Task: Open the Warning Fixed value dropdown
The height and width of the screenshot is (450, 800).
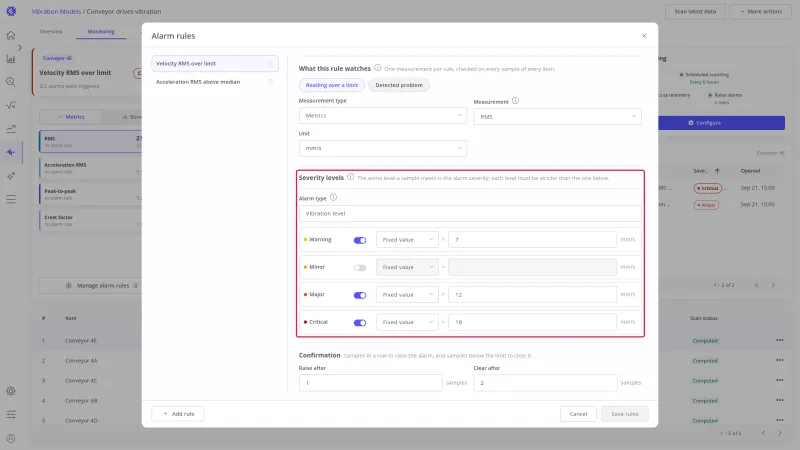Action: pos(407,240)
